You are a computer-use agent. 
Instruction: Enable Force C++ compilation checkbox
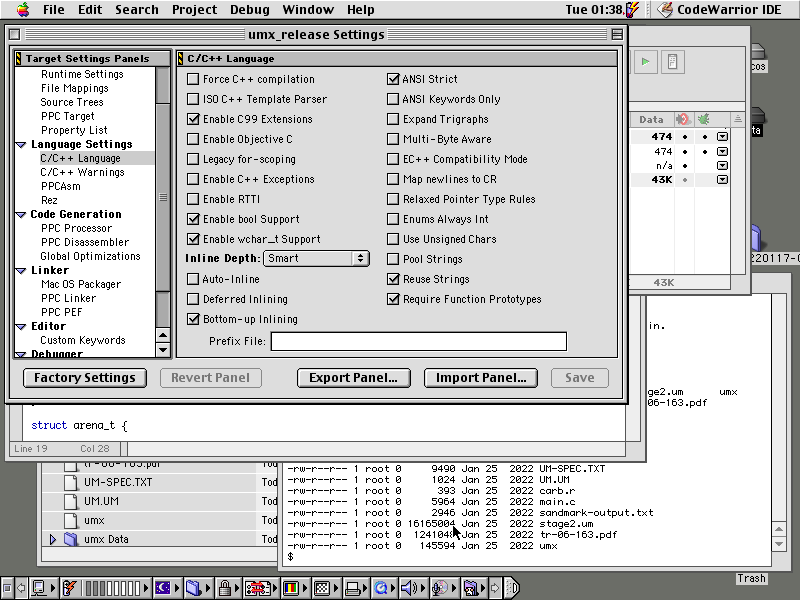193,79
